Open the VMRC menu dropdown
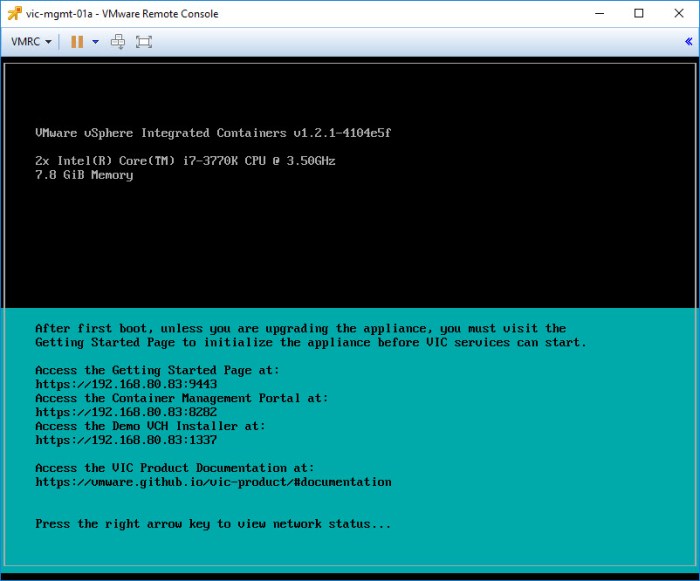The height and width of the screenshot is (581, 700). (30, 42)
